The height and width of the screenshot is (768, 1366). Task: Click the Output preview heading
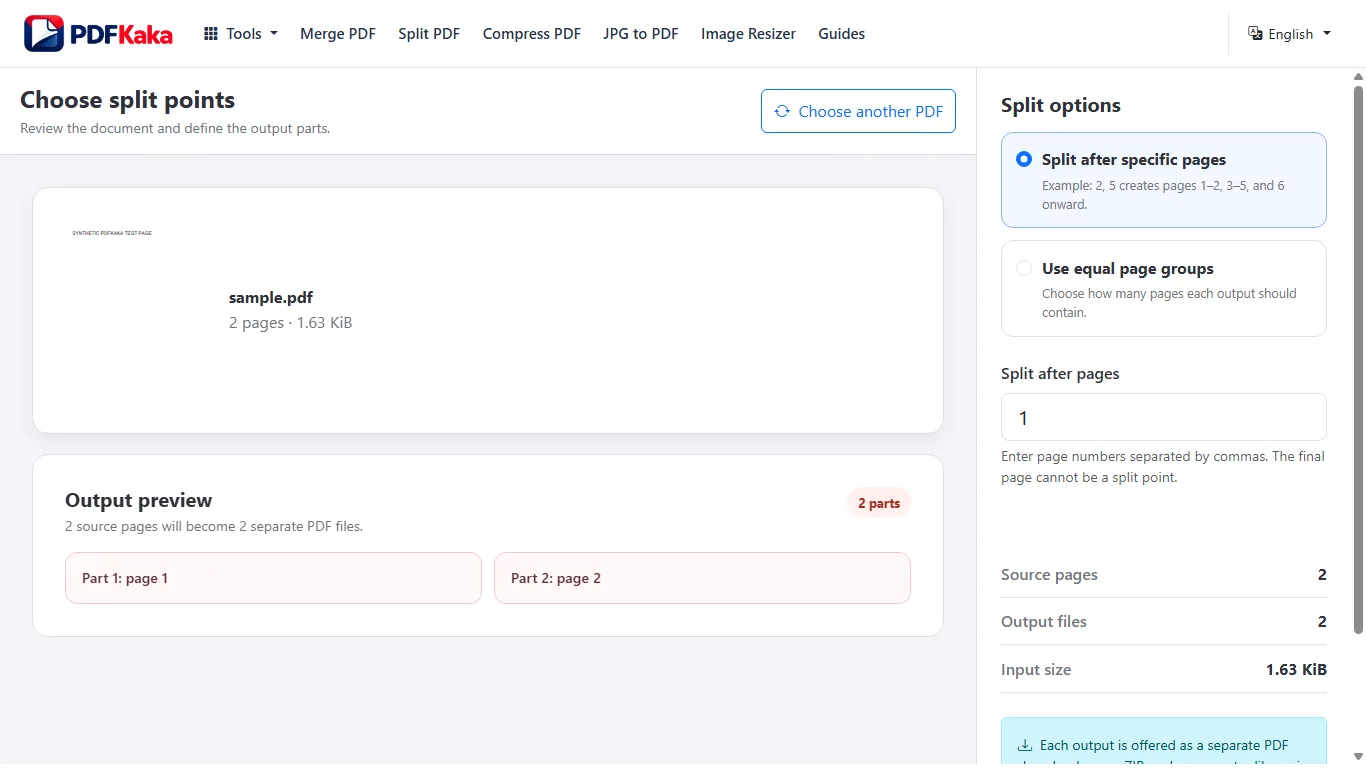[x=139, y=501]
